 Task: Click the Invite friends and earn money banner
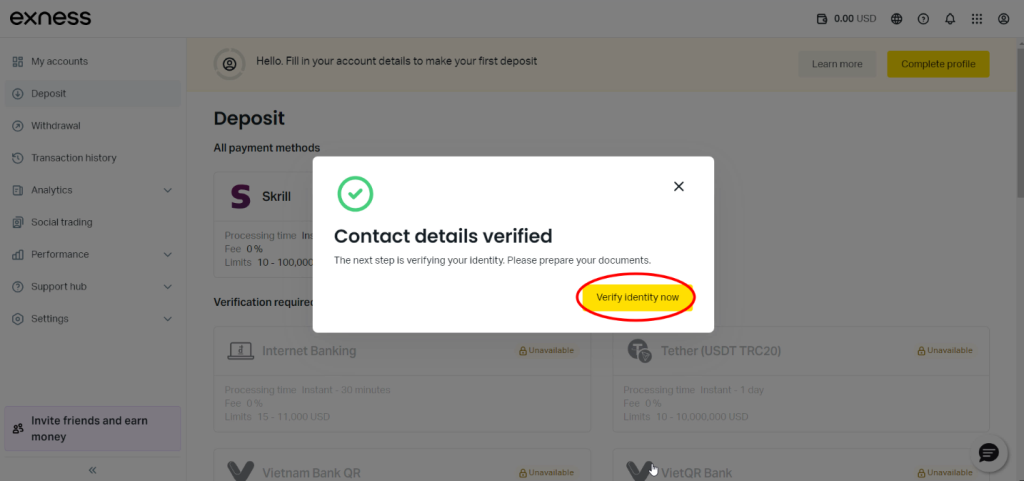pos(92,429)
